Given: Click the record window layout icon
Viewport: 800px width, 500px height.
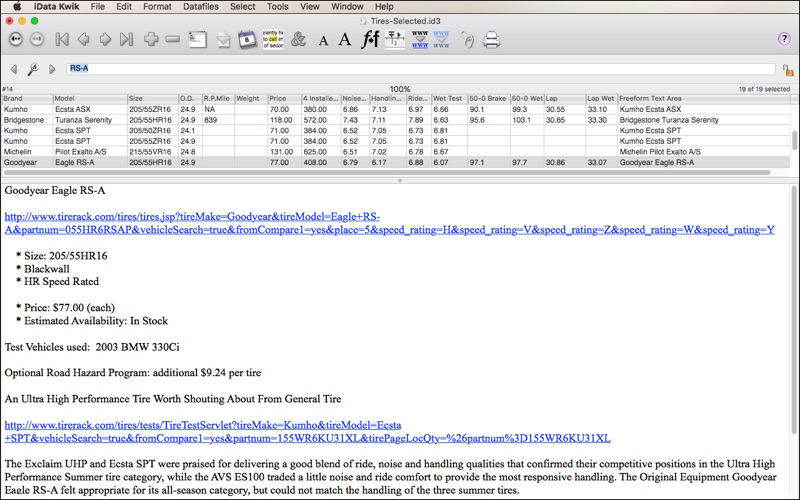Looking at the screenshot, I should tap(198, 39).
